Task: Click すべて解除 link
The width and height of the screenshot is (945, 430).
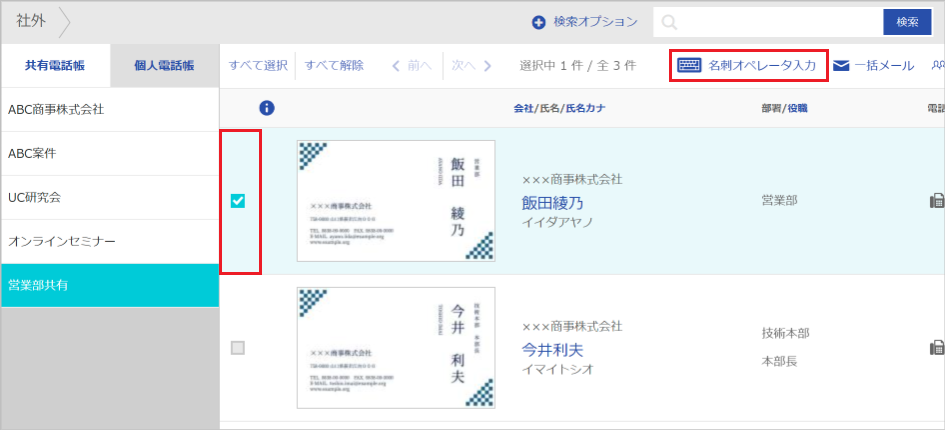Action: 334,66
